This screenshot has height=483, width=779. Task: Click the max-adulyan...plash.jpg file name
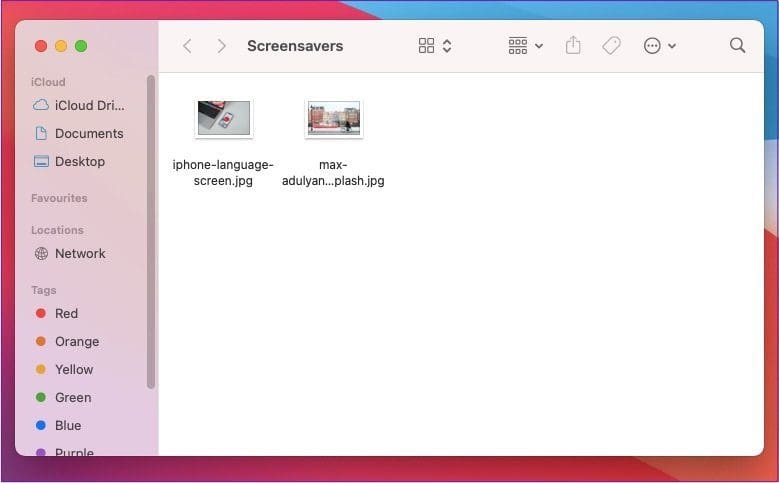pos(333,172)
